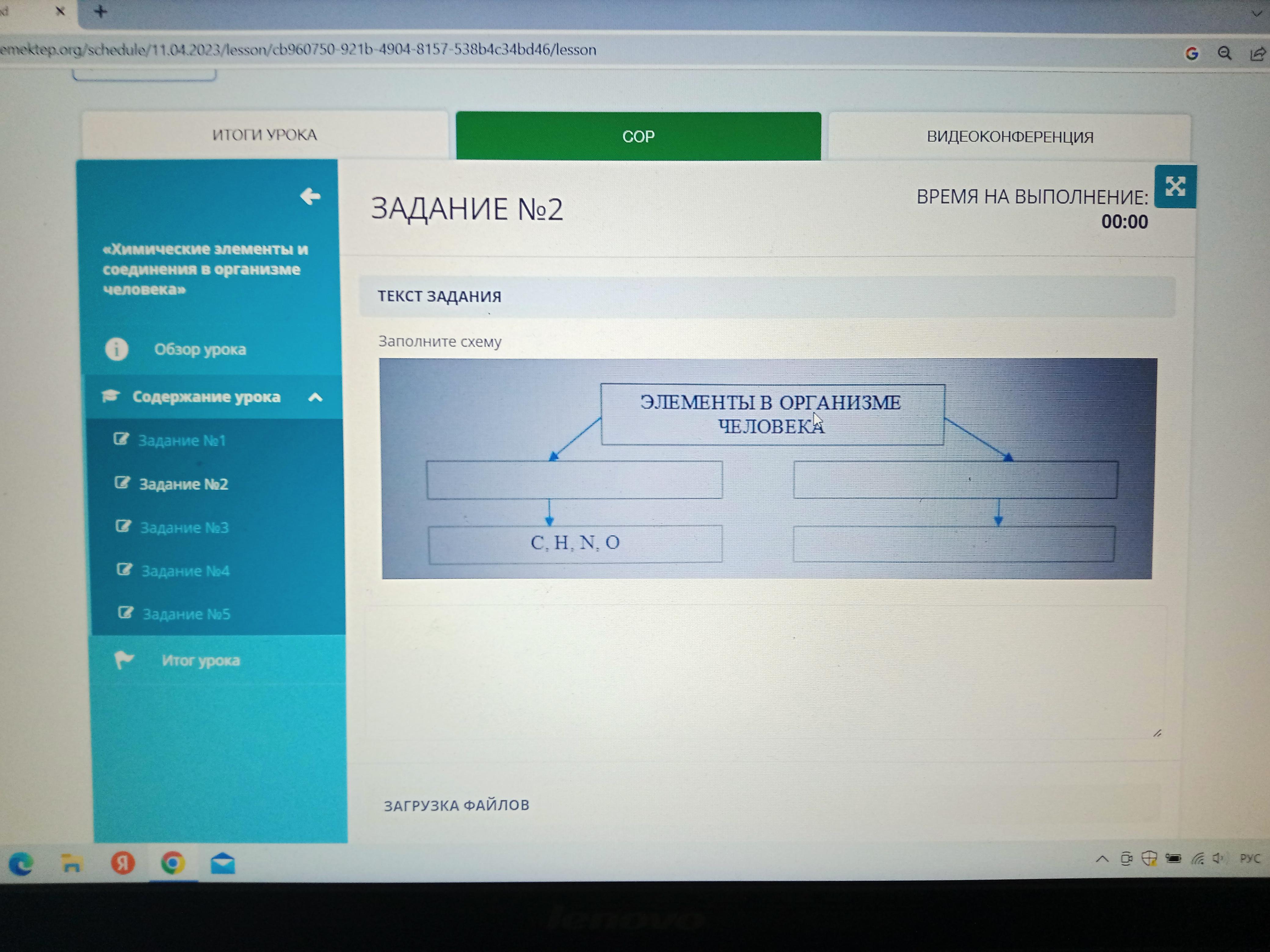Open Задание №1 link
The image size is (1270, 952).
181,440
